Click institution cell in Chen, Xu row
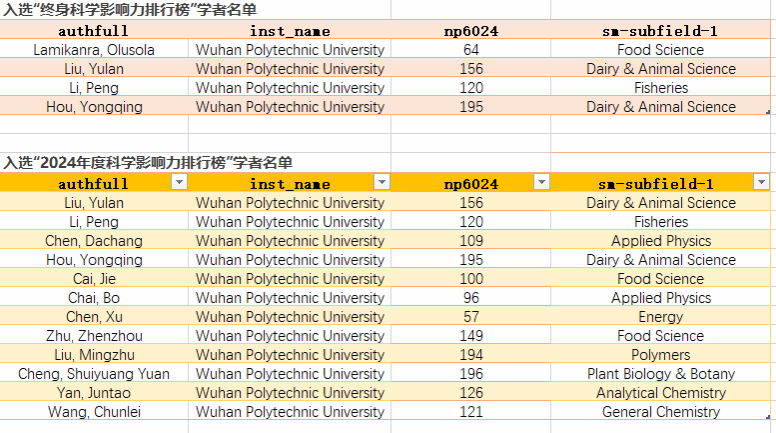776x433 pixels. tap(290, 317)
